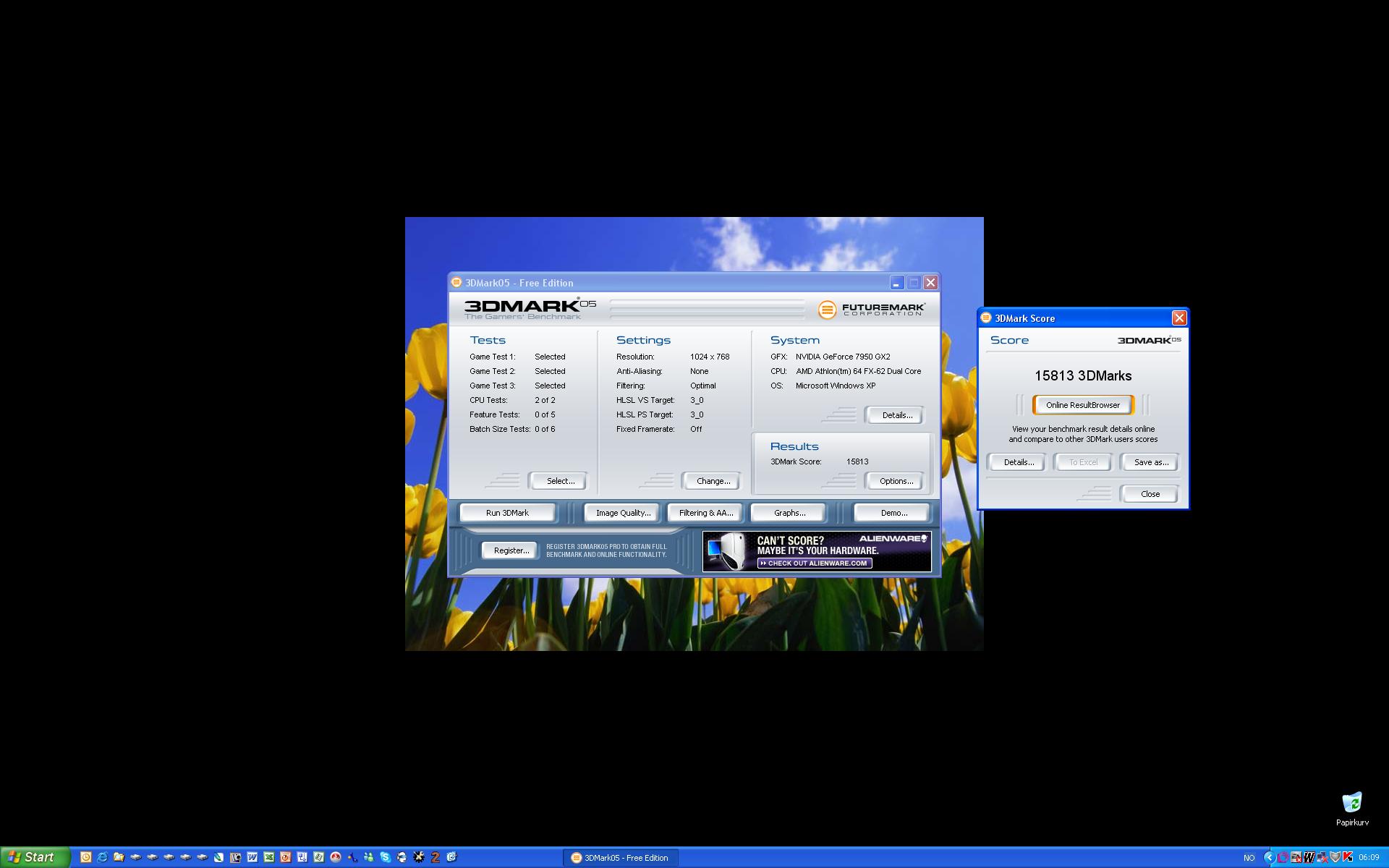Click the Kaspersky tray icon
This screenshot has width=1389, height=868.
click(1348, 857)
